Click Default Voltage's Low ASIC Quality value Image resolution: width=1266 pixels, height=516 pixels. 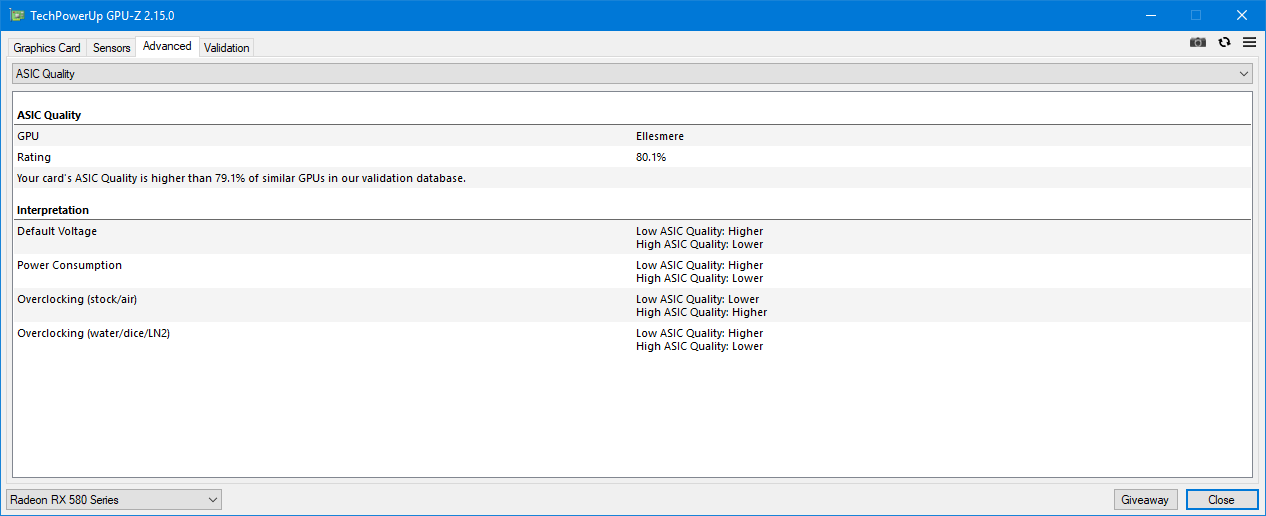click(x=699, y=231)
